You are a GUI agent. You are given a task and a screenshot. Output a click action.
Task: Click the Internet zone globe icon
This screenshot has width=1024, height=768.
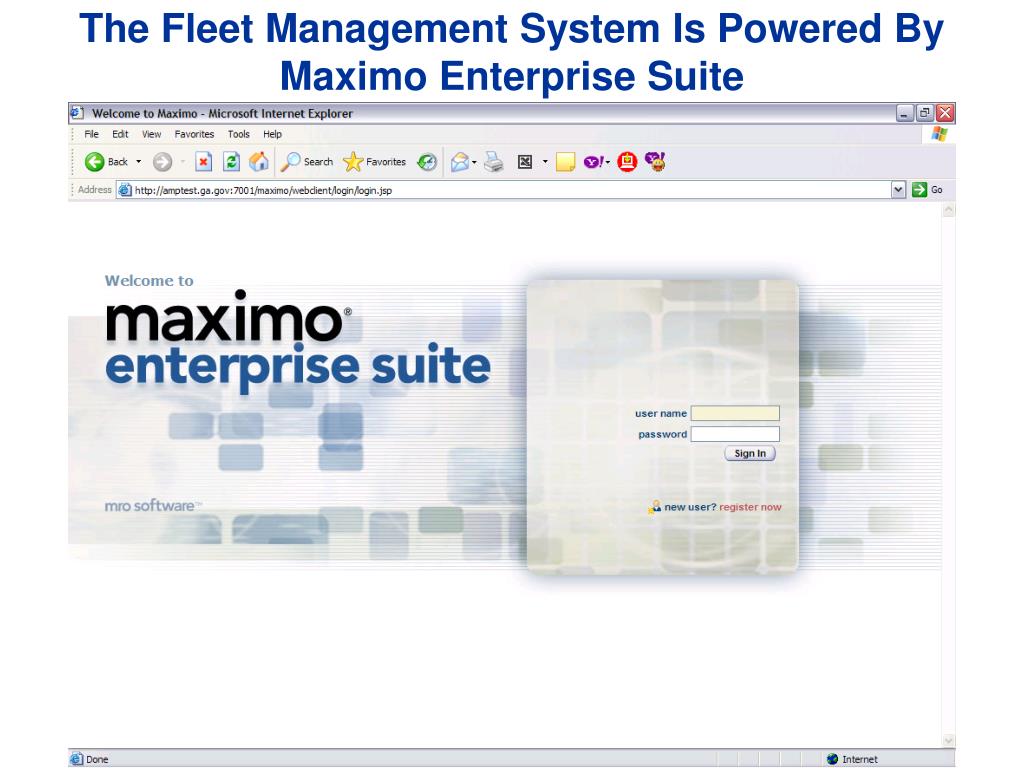pyautogui.click(x=832, y=759)
